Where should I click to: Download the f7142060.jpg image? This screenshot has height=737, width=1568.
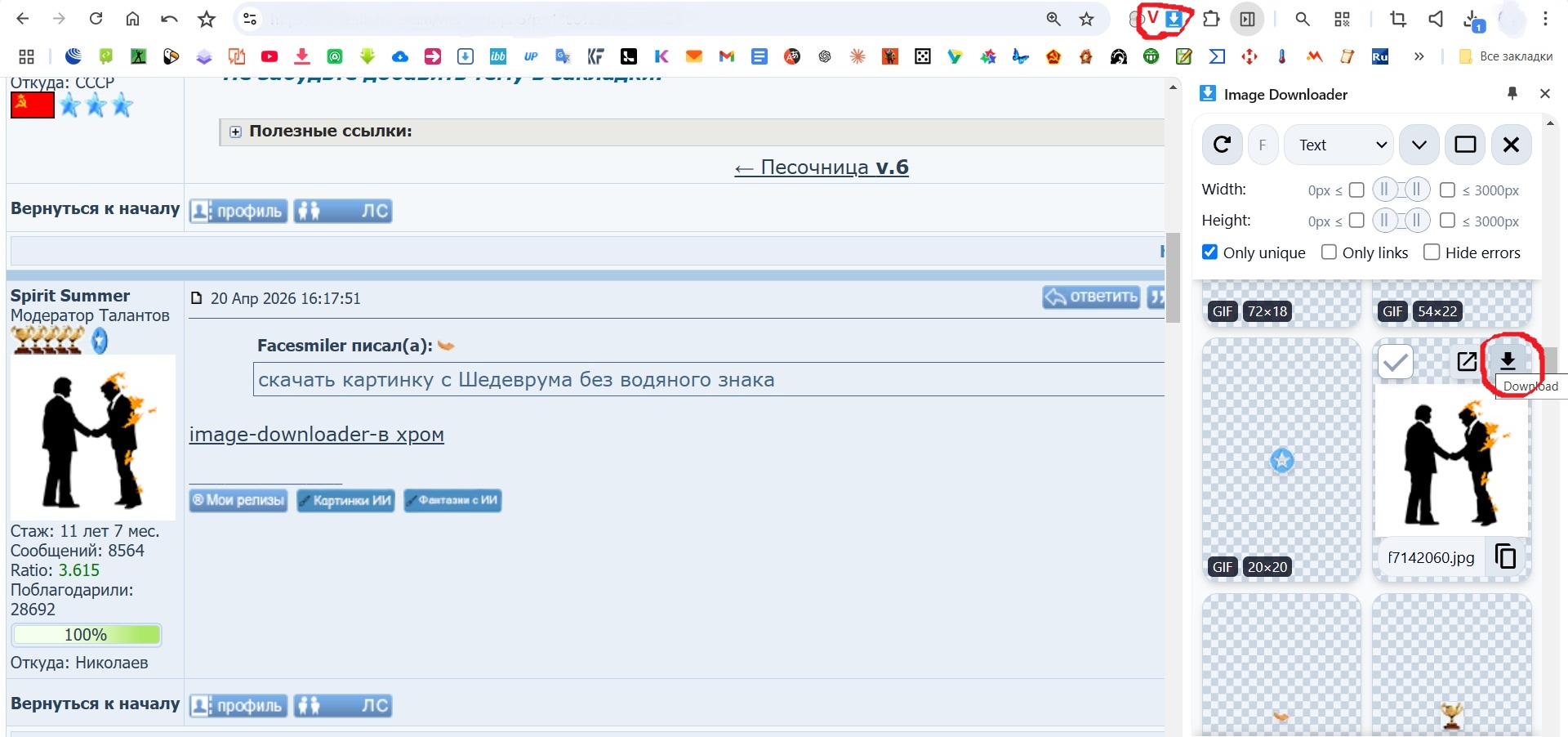click(1508, 360)
